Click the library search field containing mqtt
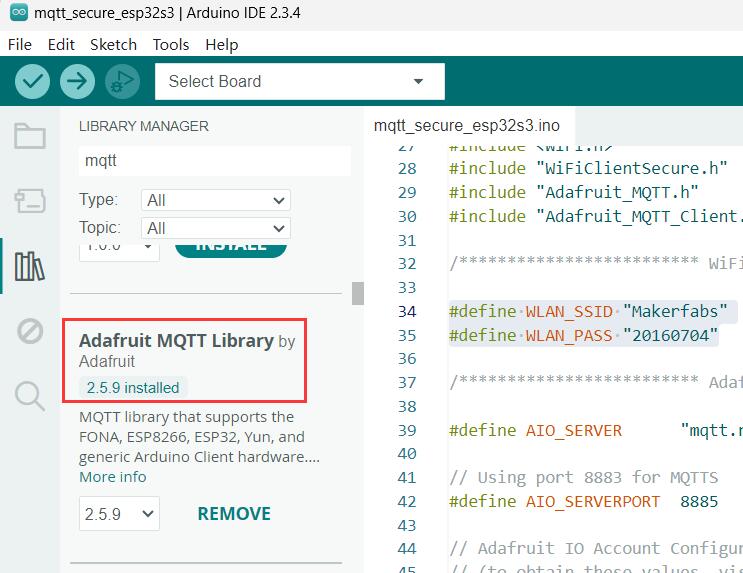 (x=215, y=161)
